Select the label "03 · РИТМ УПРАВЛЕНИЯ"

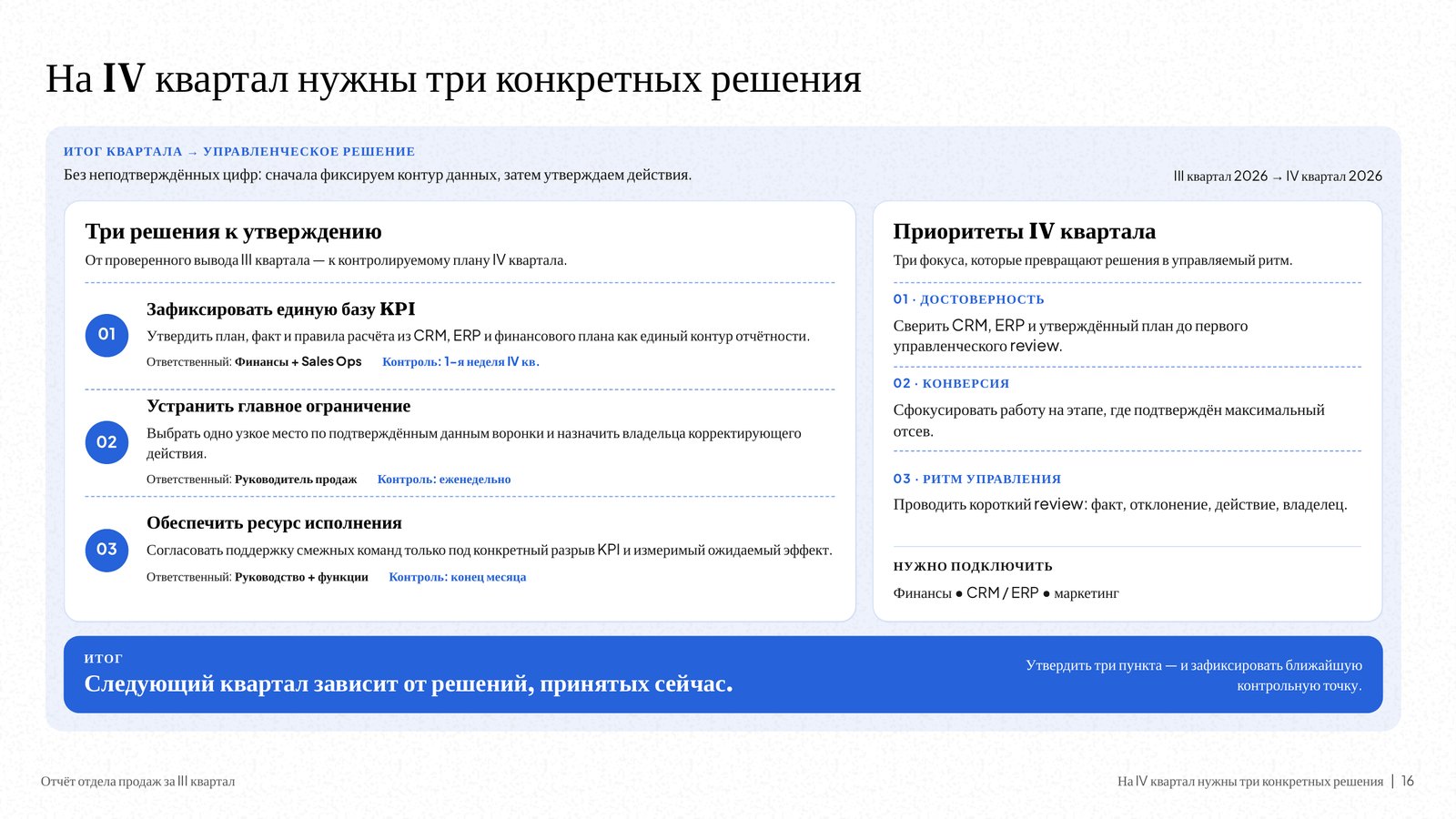[977, 480]
